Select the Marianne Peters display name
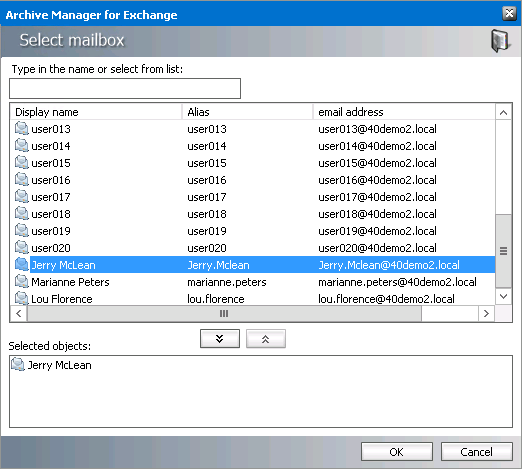 (x=70, y=282)
